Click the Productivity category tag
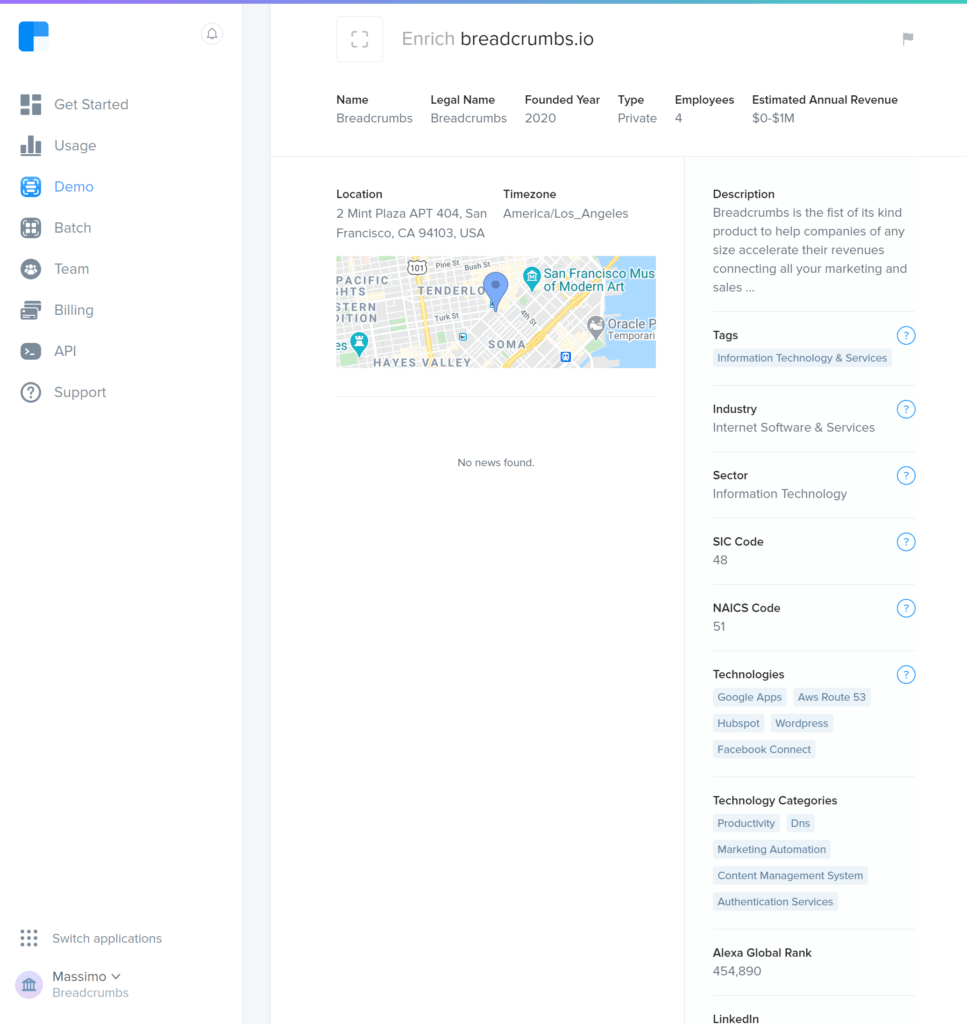 (x=746, y=823)
